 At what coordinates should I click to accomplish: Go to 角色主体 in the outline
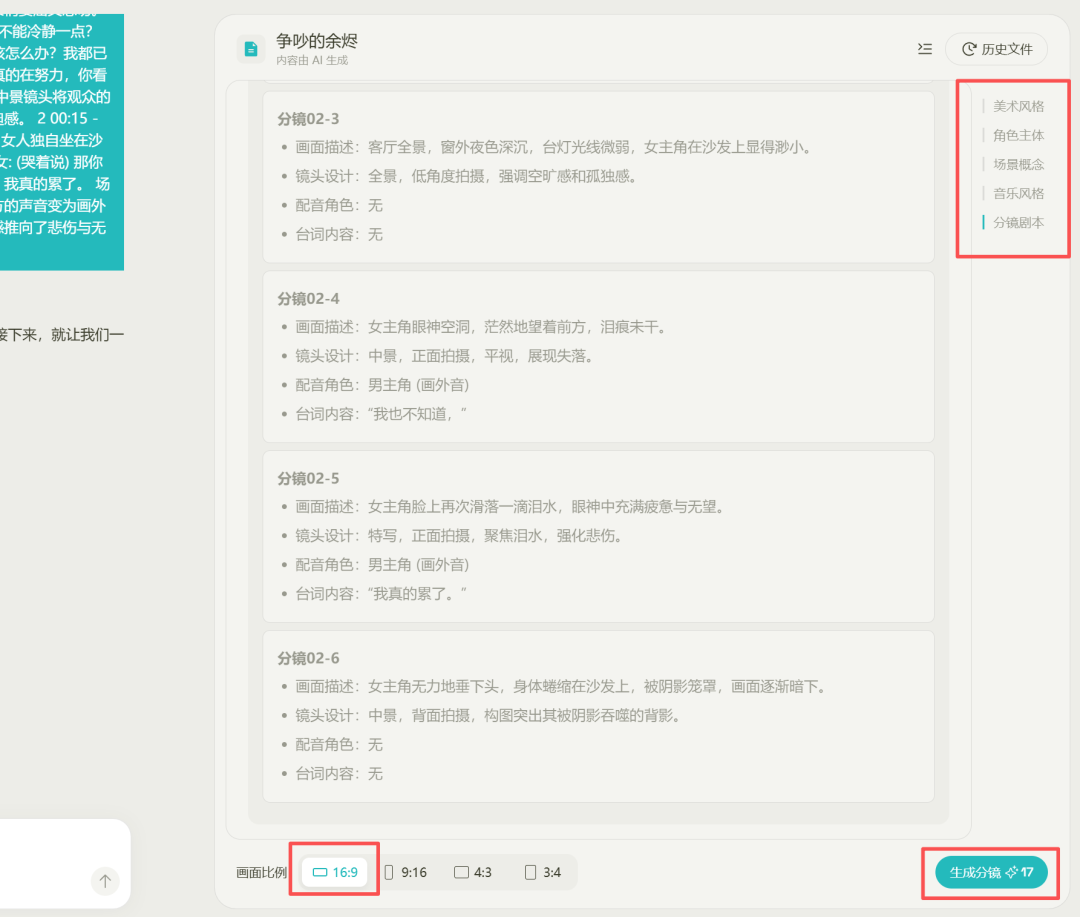click(1018, 135)
